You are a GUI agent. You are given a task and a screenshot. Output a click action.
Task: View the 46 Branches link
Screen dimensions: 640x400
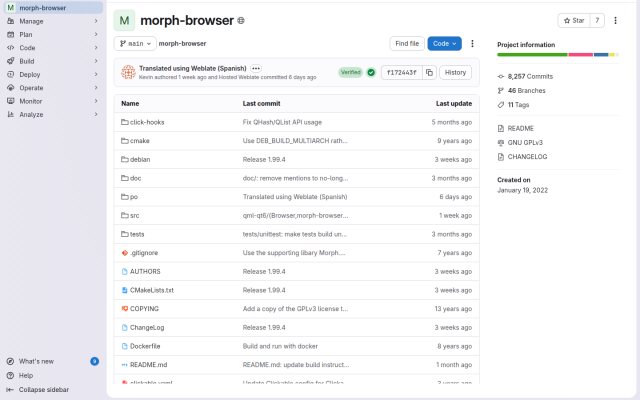[x=526, y=91]
